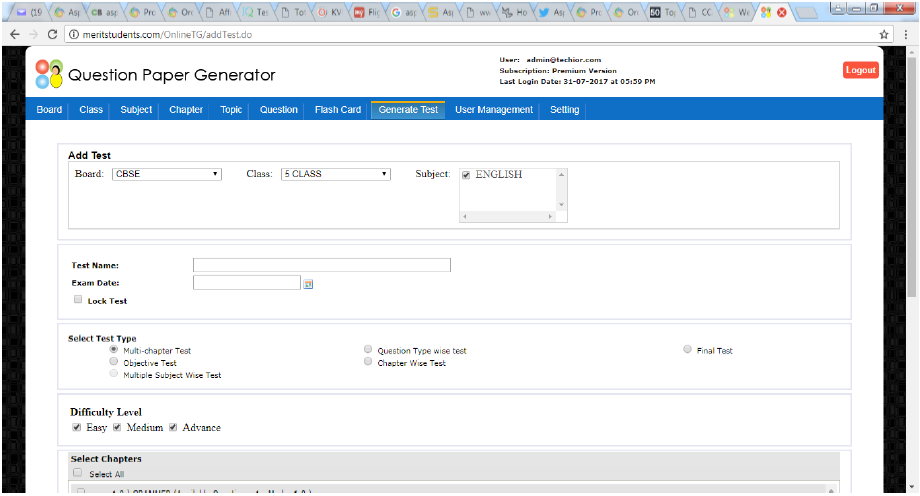Reload the page with refresh icon
The height and width of the screenshot is (496, 920).
coord(52,35)
